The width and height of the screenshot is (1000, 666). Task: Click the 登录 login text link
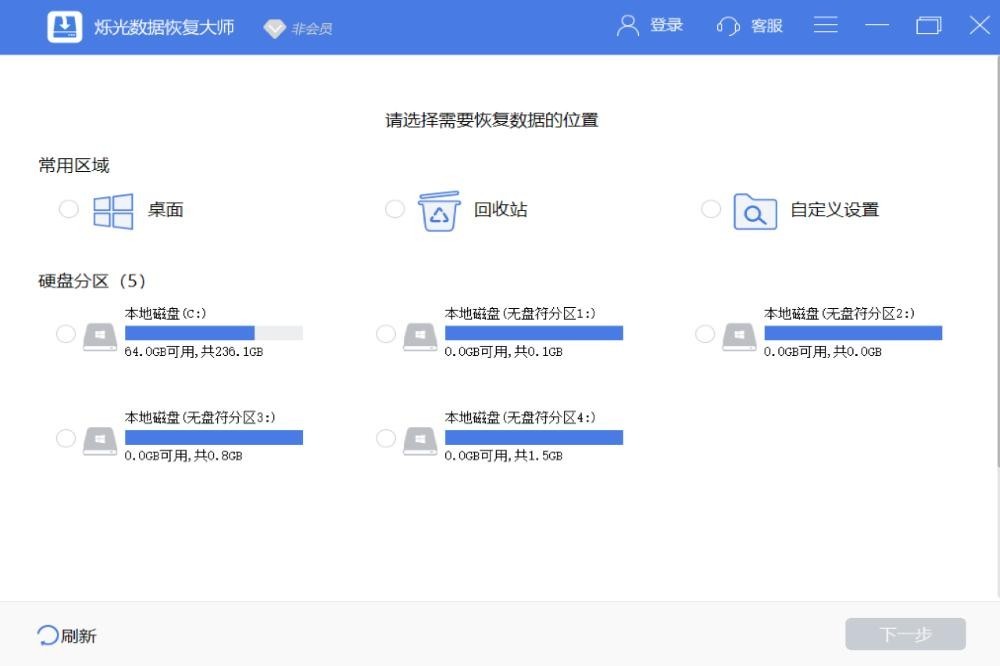point(666,26)
